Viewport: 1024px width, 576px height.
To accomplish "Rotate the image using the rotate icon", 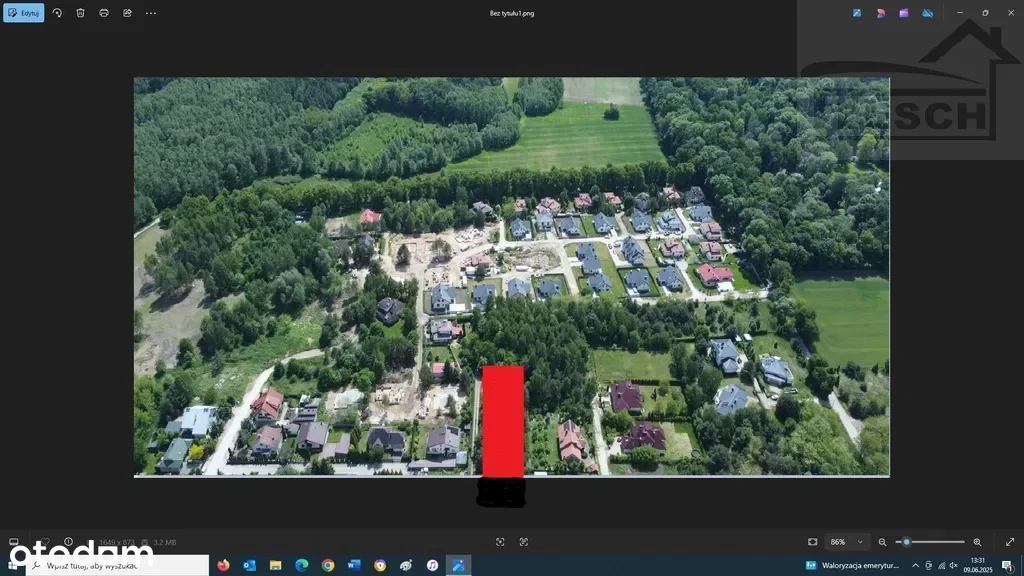I will coord(57,13).
